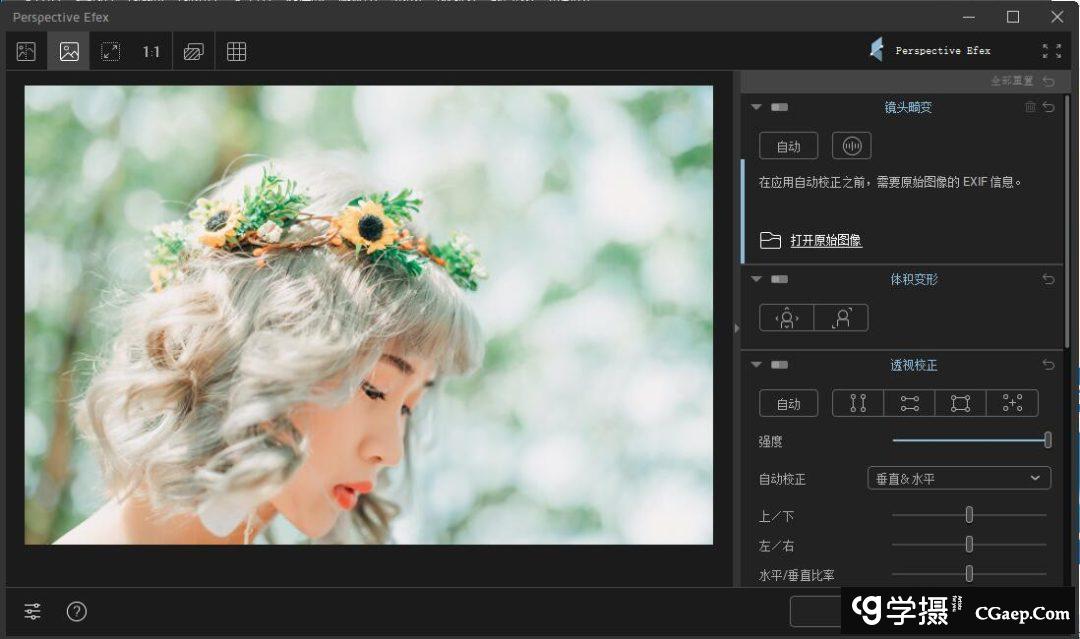Open the 自动校正 dropdown (垂直&水平)

coord(958,479)
